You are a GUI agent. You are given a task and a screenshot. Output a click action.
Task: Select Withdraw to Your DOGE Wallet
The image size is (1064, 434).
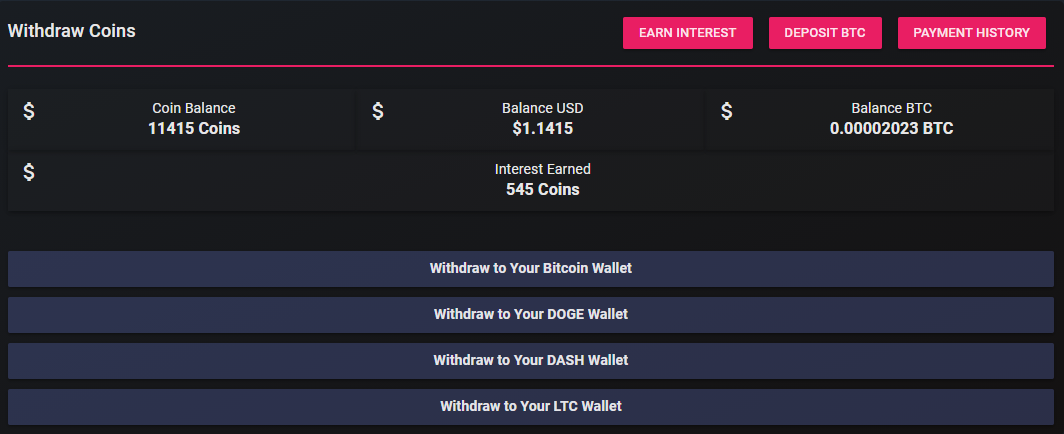[x=531, y=314]
